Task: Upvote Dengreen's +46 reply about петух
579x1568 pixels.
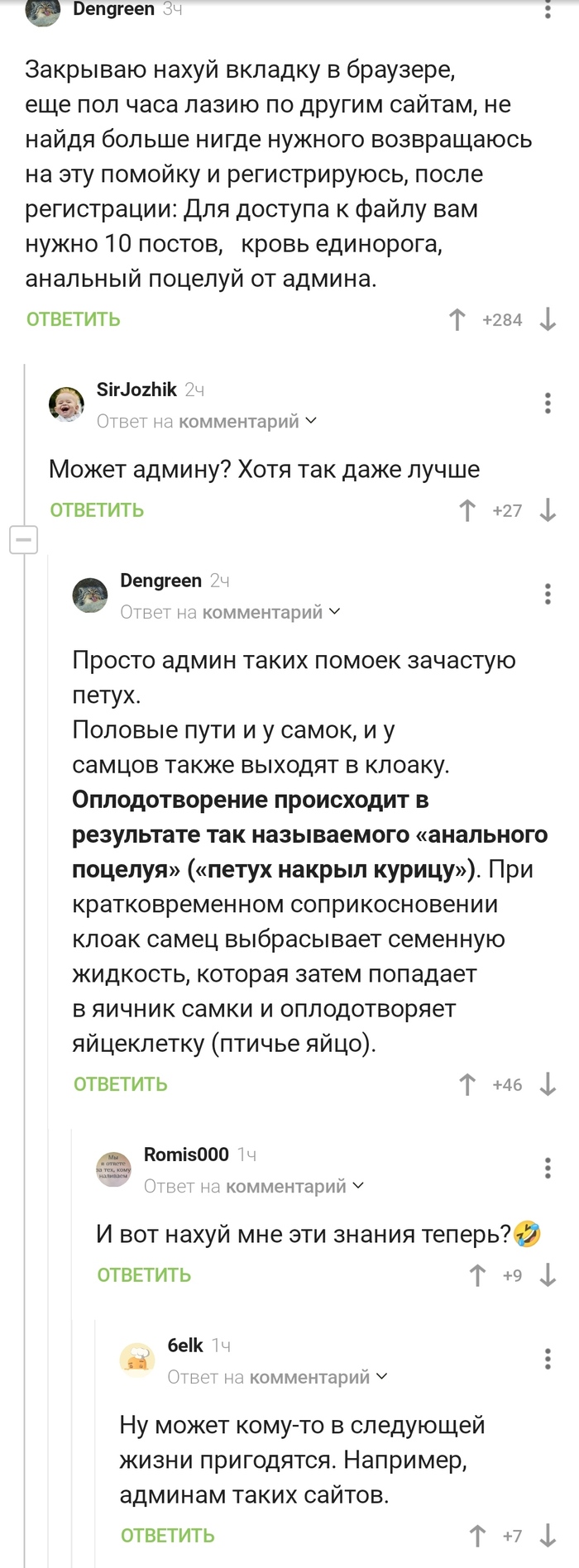Action: (467, 1085)
